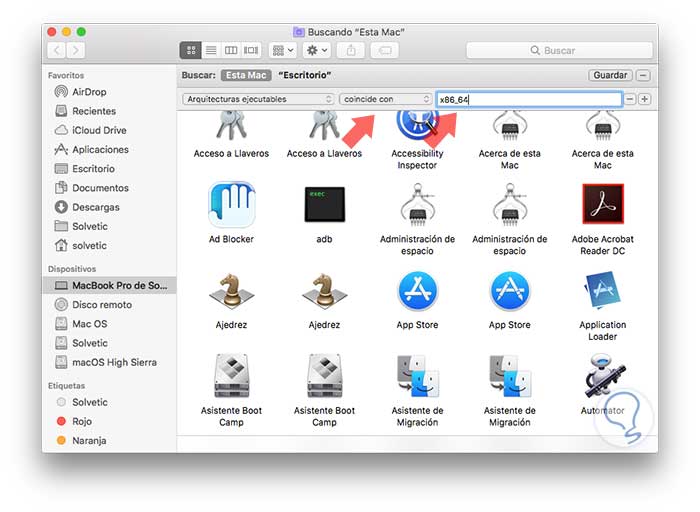
Task: Switch to column view
Action: 231,50
